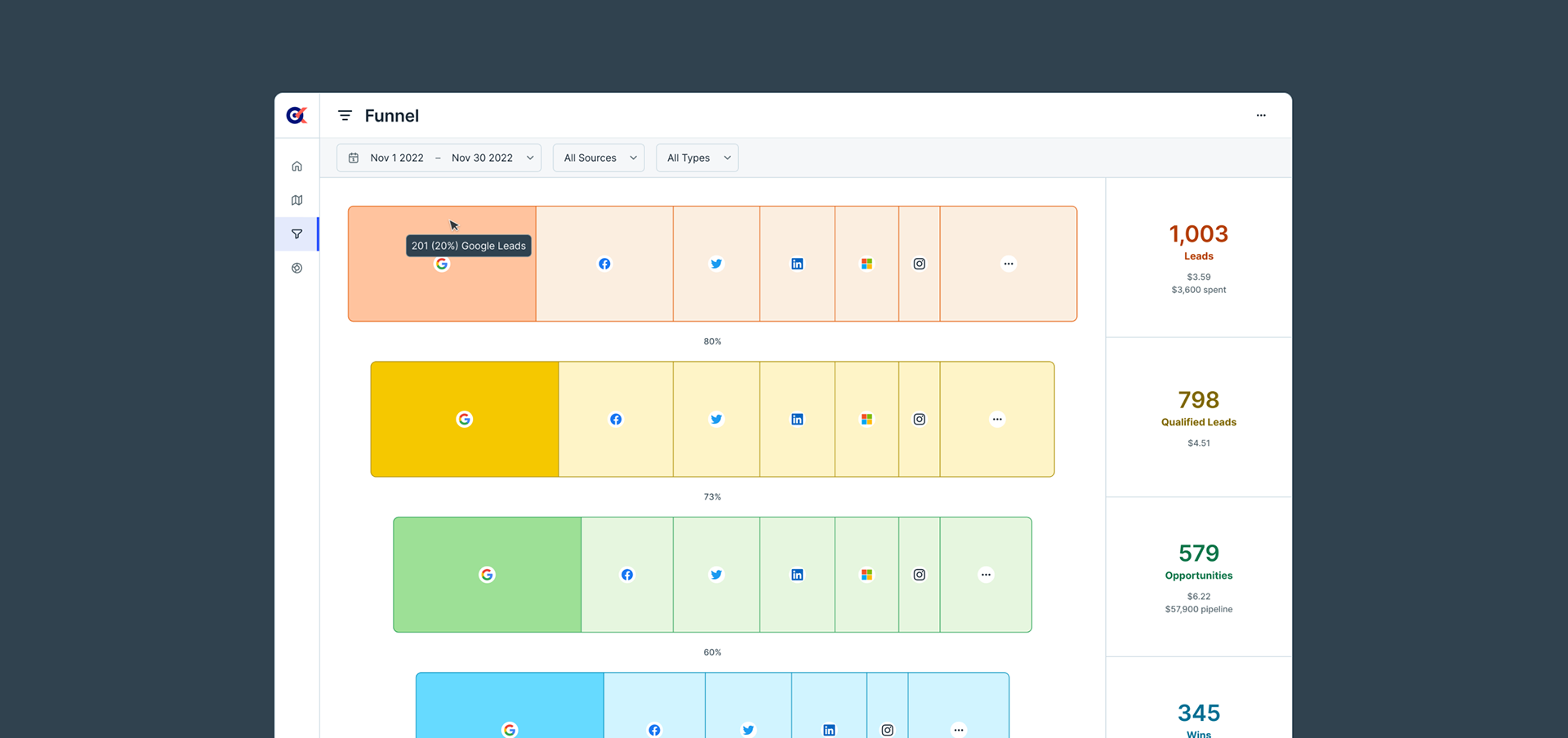Select the Funnel filter icon in sidebar
Viewport: 1568px width, 738px height.
tap(296, 233)
